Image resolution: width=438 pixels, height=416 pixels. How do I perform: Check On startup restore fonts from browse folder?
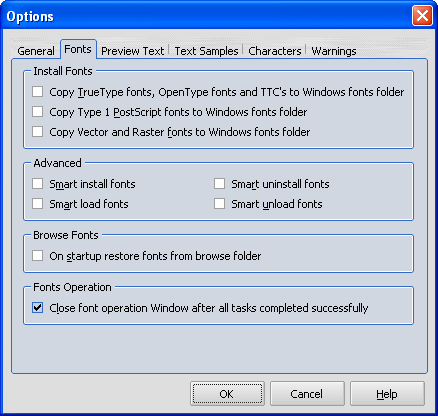coord(37,256)
